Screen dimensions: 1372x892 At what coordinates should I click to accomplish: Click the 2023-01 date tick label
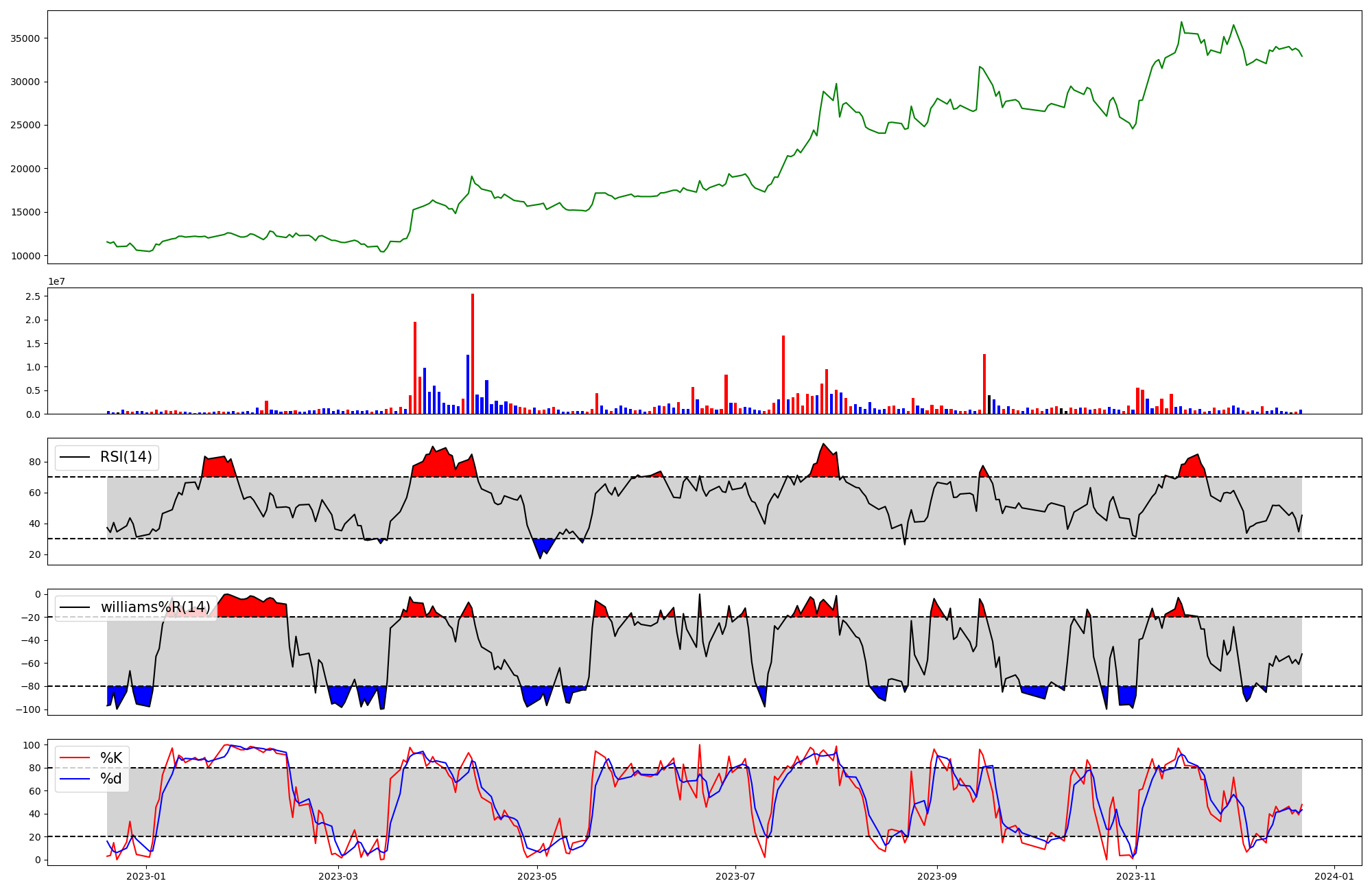[146, 876]
